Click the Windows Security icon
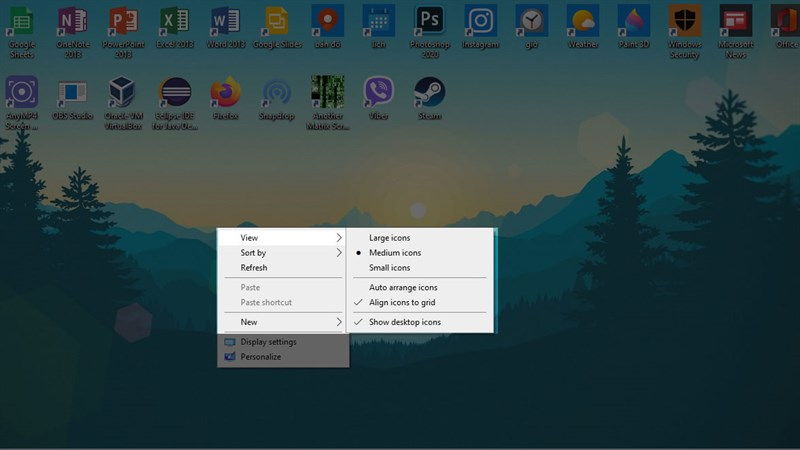Viewport: 800px width, 450px height. pyautogui.click(x=685, y=31)
